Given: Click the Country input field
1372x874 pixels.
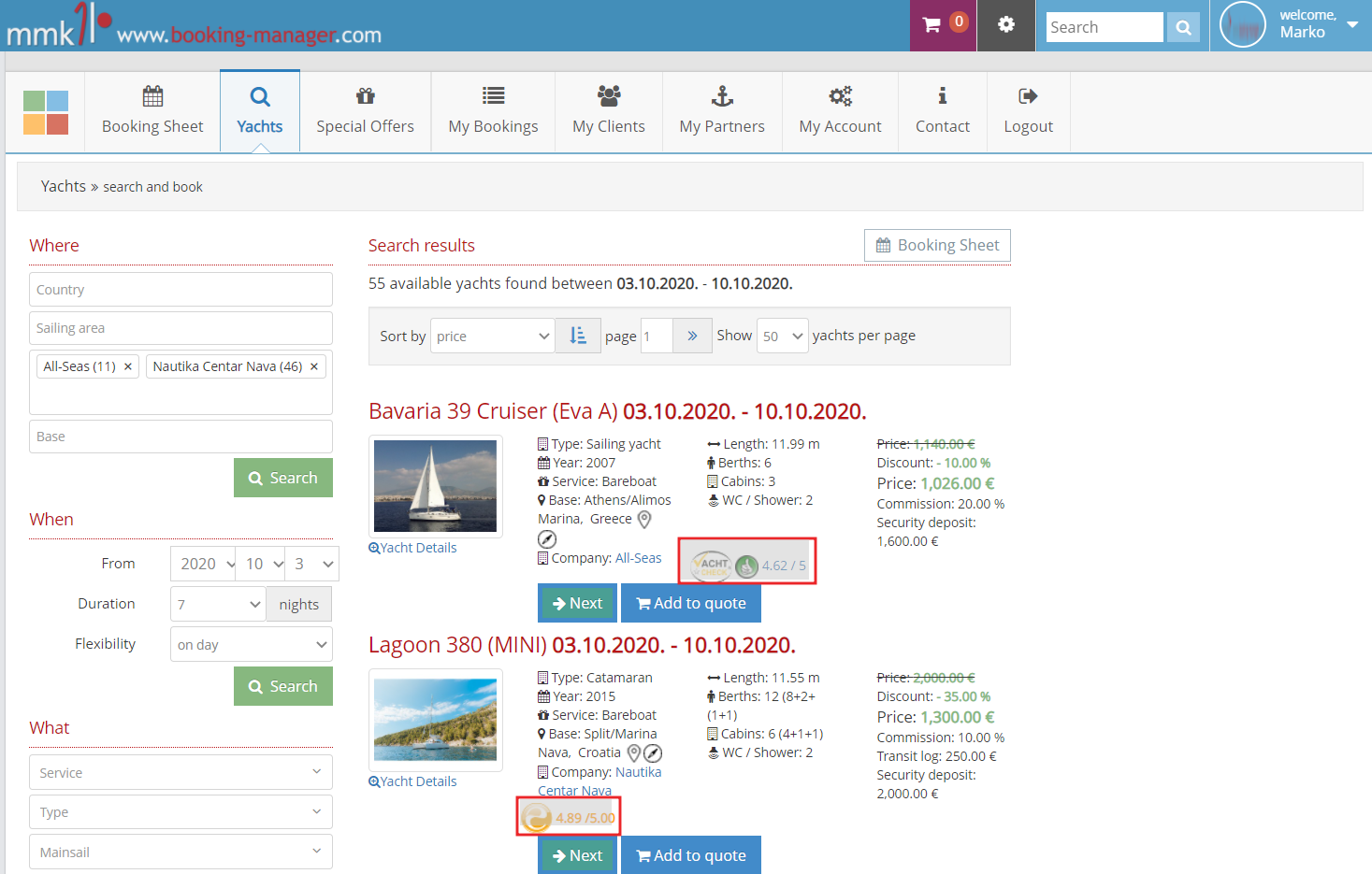Looking at the screenshot, I should pos(181,289).
